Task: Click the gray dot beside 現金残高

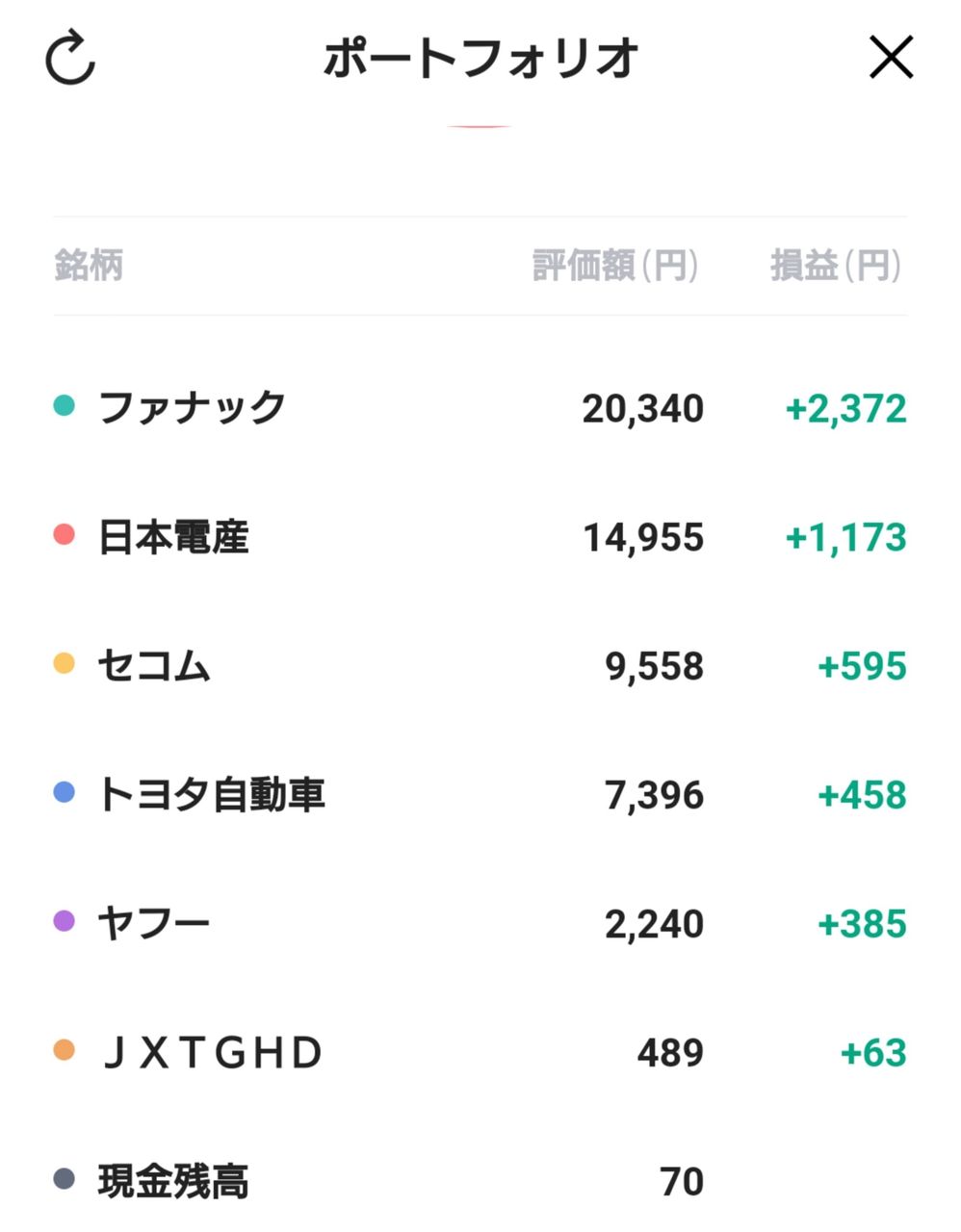Action: click(x=64, y=1179)
